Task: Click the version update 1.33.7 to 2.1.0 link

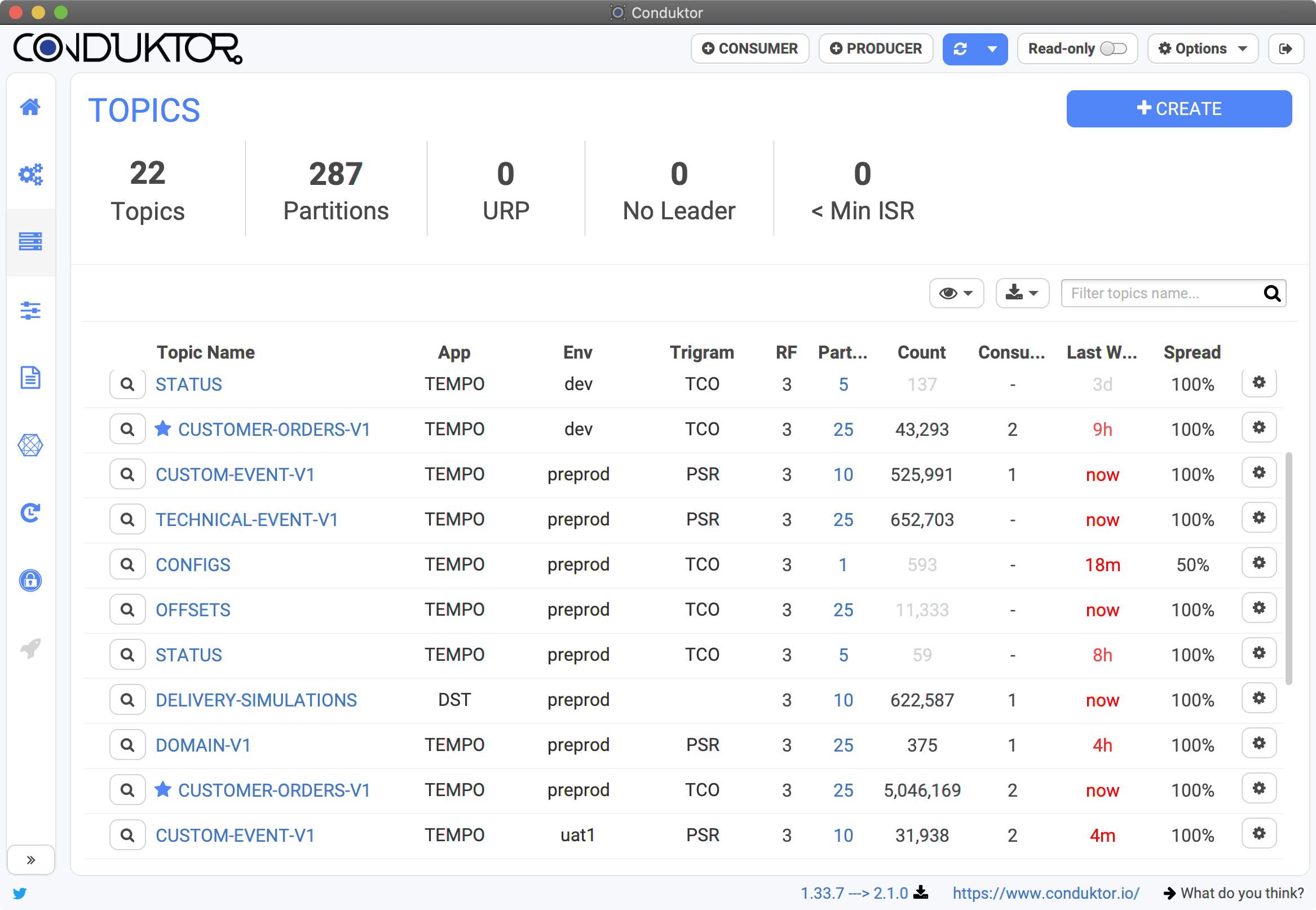Action: tap(854, 893)
